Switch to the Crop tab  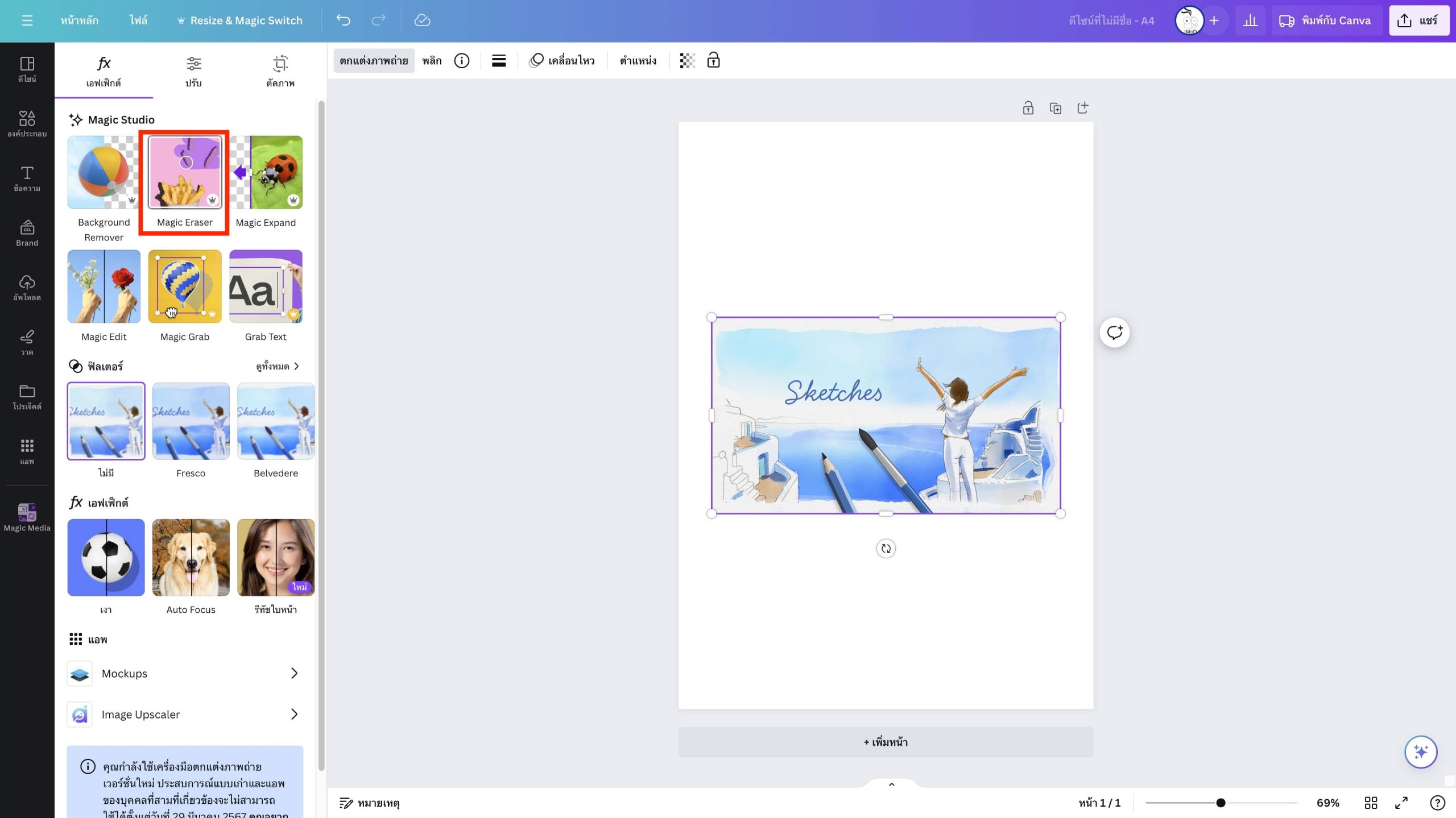click(280, 71)
